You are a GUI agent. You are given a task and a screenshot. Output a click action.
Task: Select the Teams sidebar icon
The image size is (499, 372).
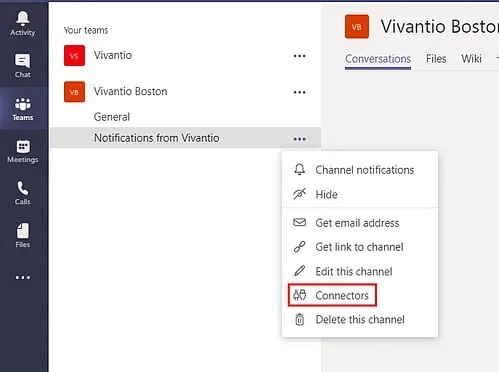pos(23,109)
